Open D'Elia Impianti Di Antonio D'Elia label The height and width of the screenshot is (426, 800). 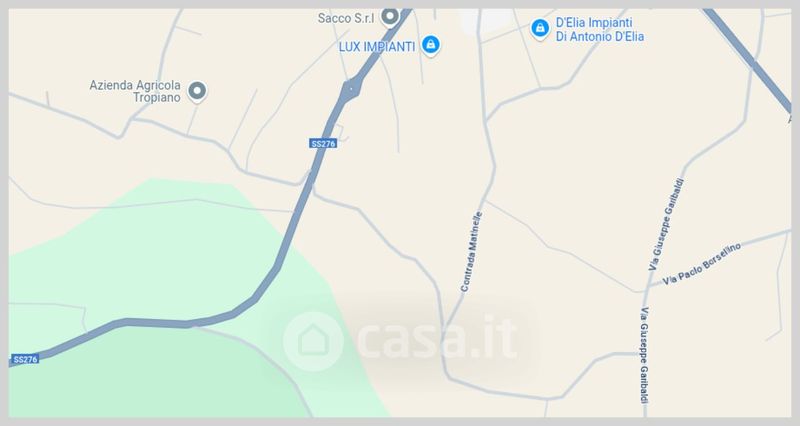coord(599,30)
